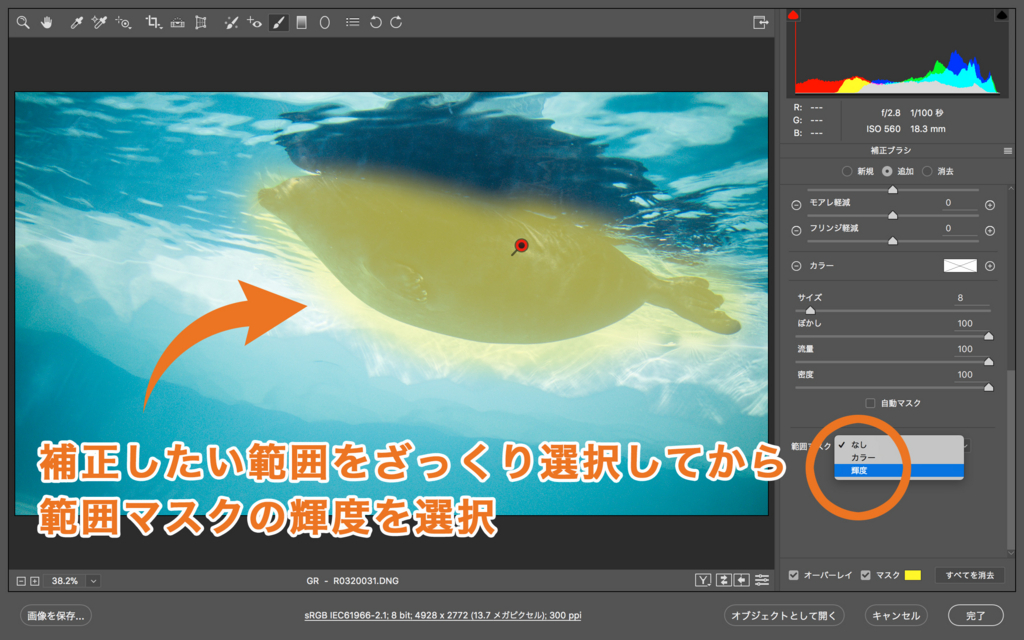This screenshot has width=1024, height=640.
Task: Click the 密度 slider handle
Action: point(989,387)
